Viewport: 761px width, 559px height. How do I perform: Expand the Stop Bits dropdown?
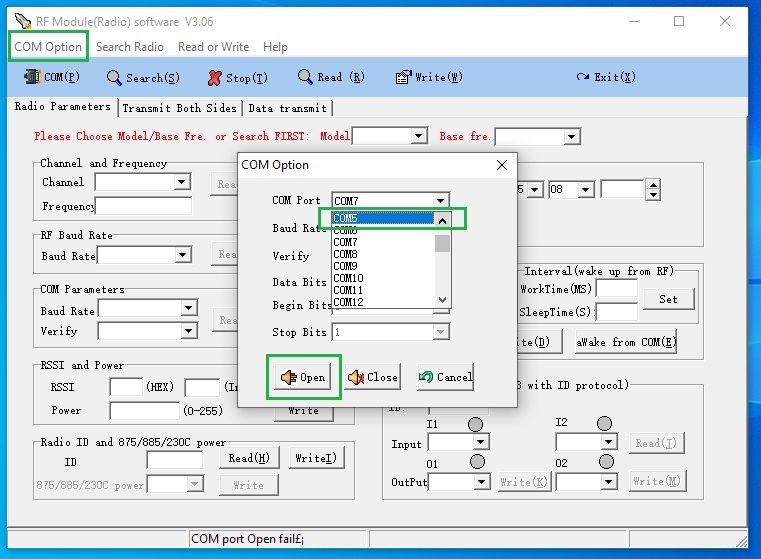pyautogui.click(x=440, y=332)
